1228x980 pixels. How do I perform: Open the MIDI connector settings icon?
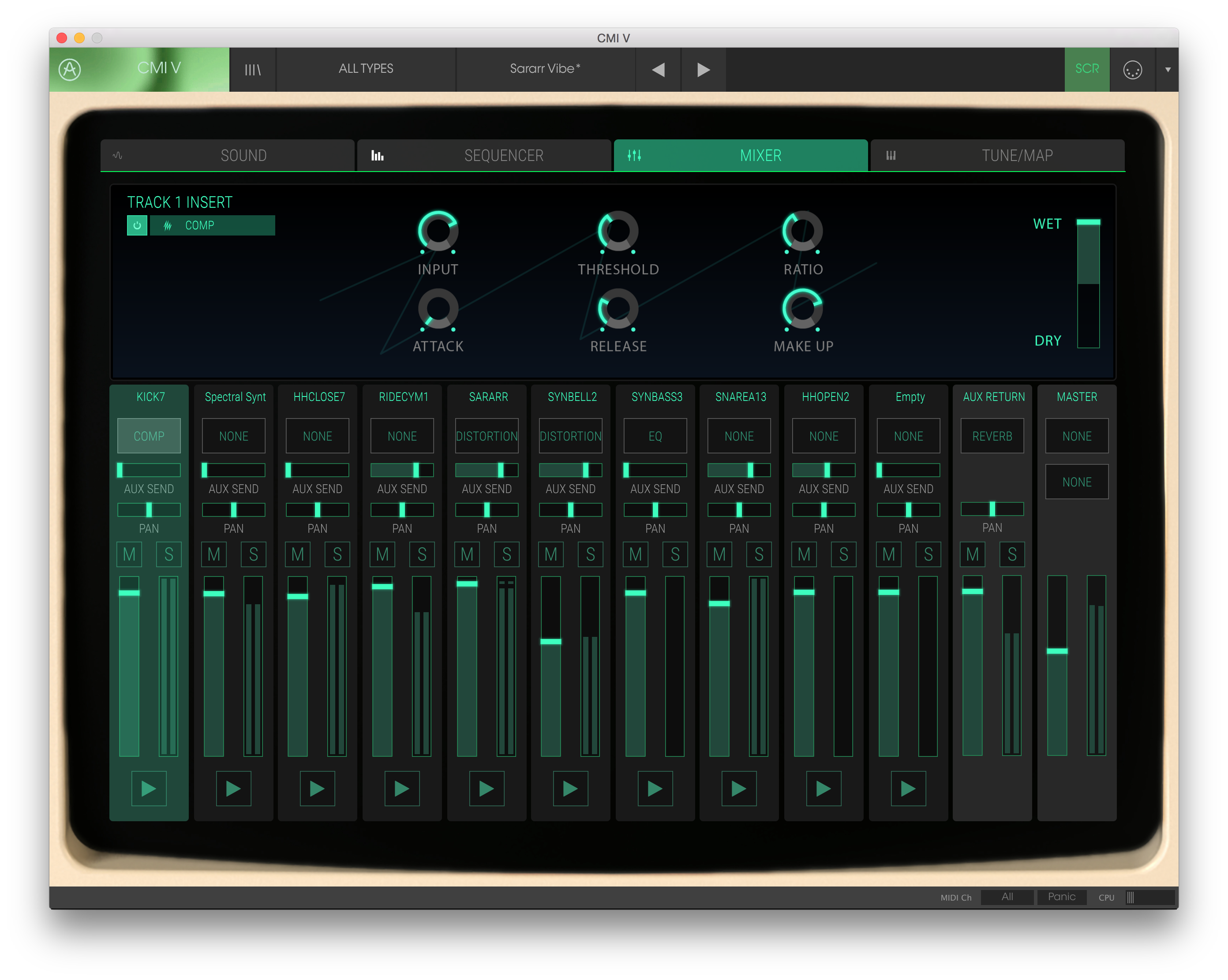click(1132, 70)
